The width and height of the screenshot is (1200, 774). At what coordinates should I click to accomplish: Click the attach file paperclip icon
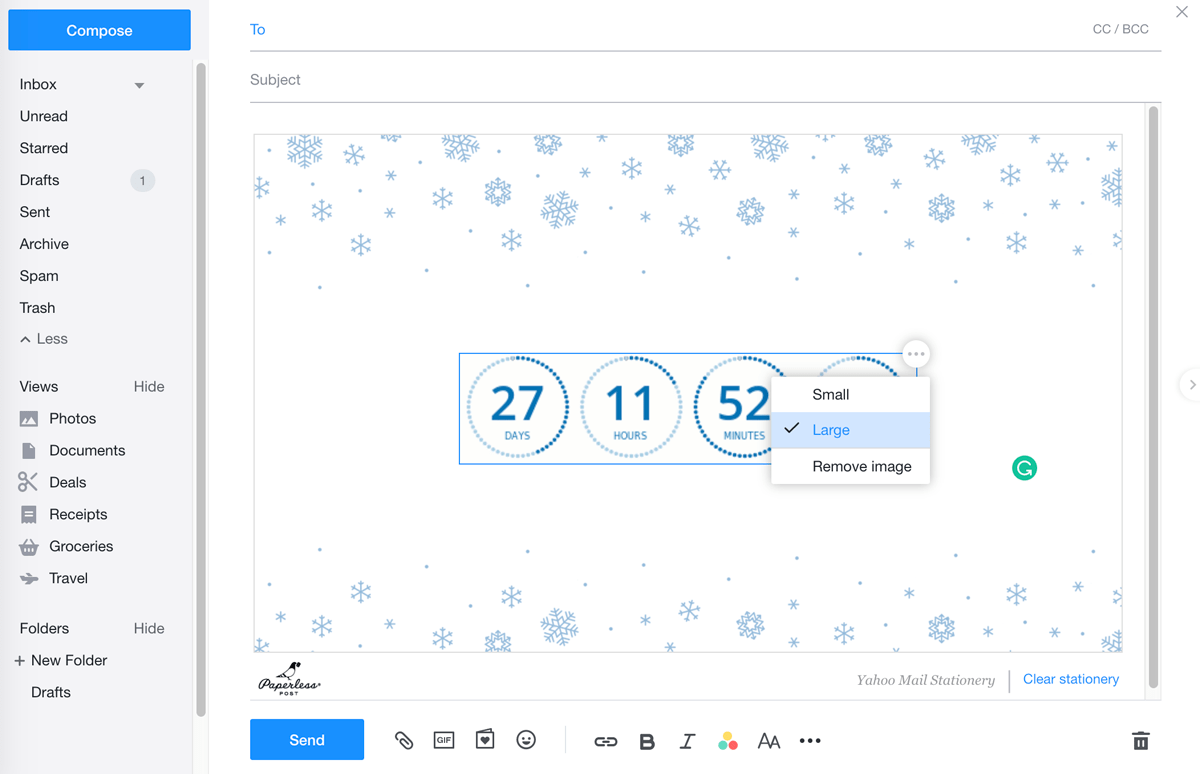tap(404, 740)
